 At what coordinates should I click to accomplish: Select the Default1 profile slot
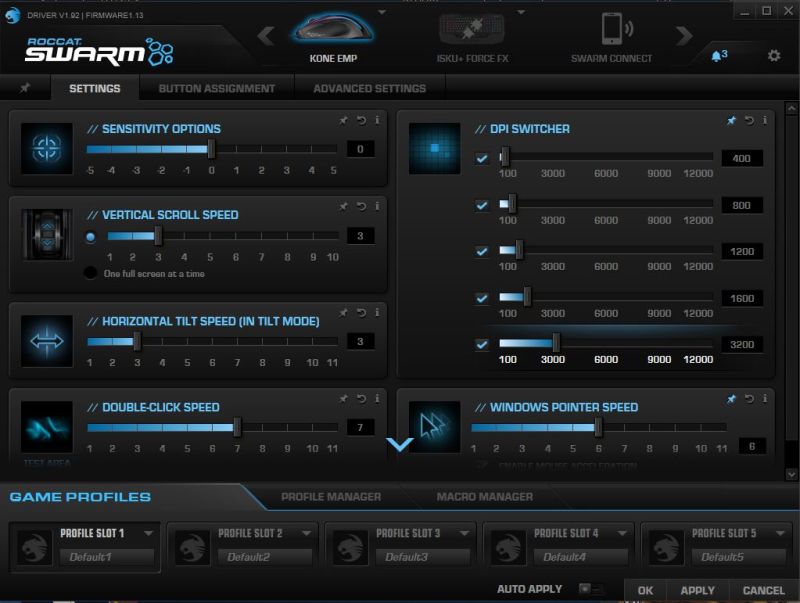coord(107,557)
